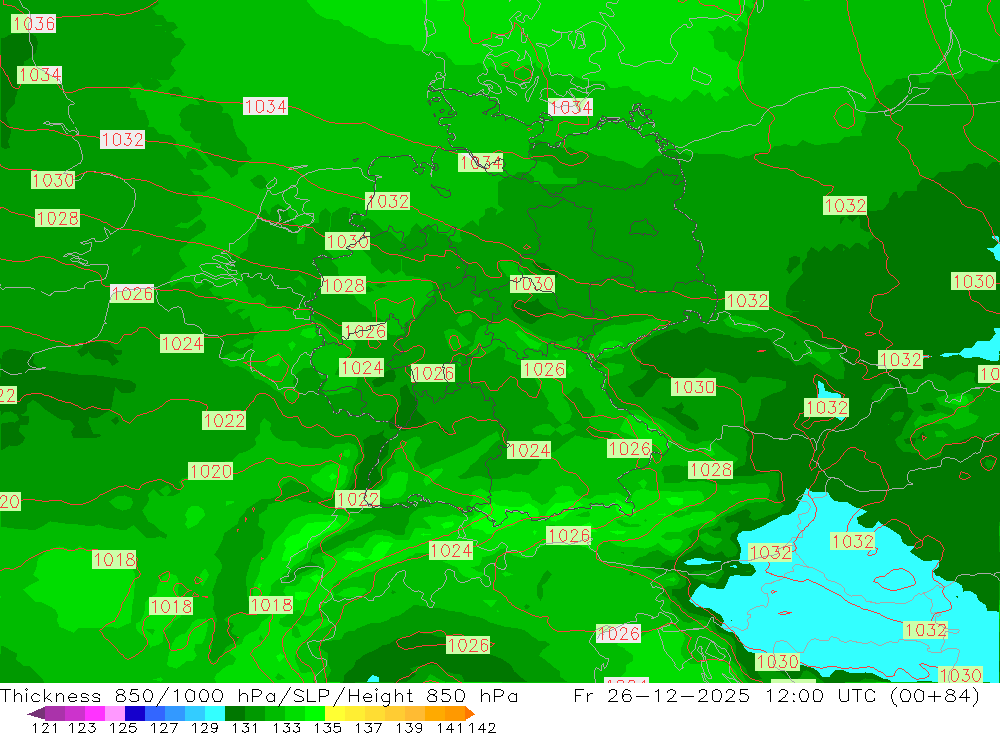The height and width of the screenshot is (733, 1000).
Task: Click the 'Thickness 850/1000 hPa/SLP/Height 850 hPa' title
Action: click(259, 695)
